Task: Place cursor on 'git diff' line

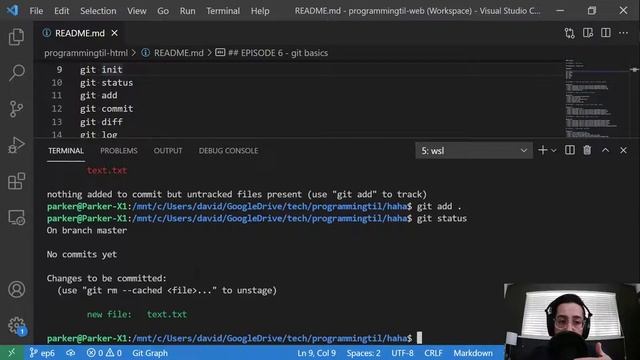Action: tap(101, 122)
